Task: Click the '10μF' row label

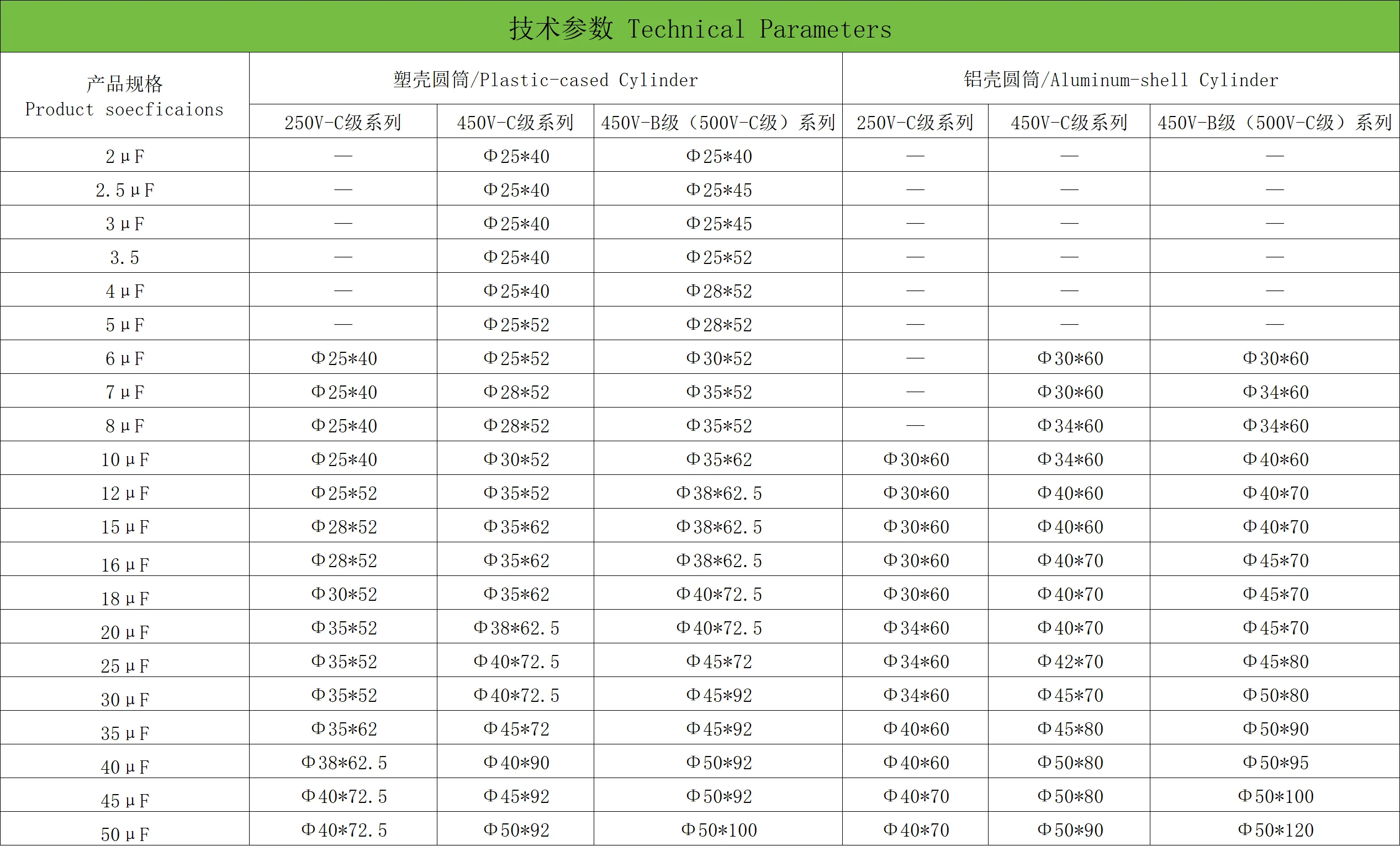Action: click(125, 459)
